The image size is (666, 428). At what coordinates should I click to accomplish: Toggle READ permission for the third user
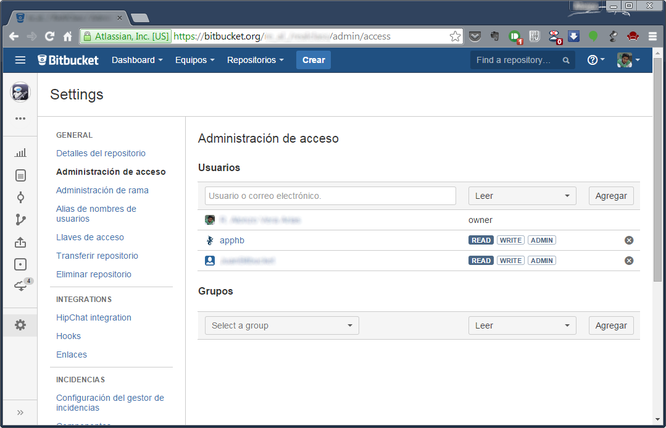[481, 260]
